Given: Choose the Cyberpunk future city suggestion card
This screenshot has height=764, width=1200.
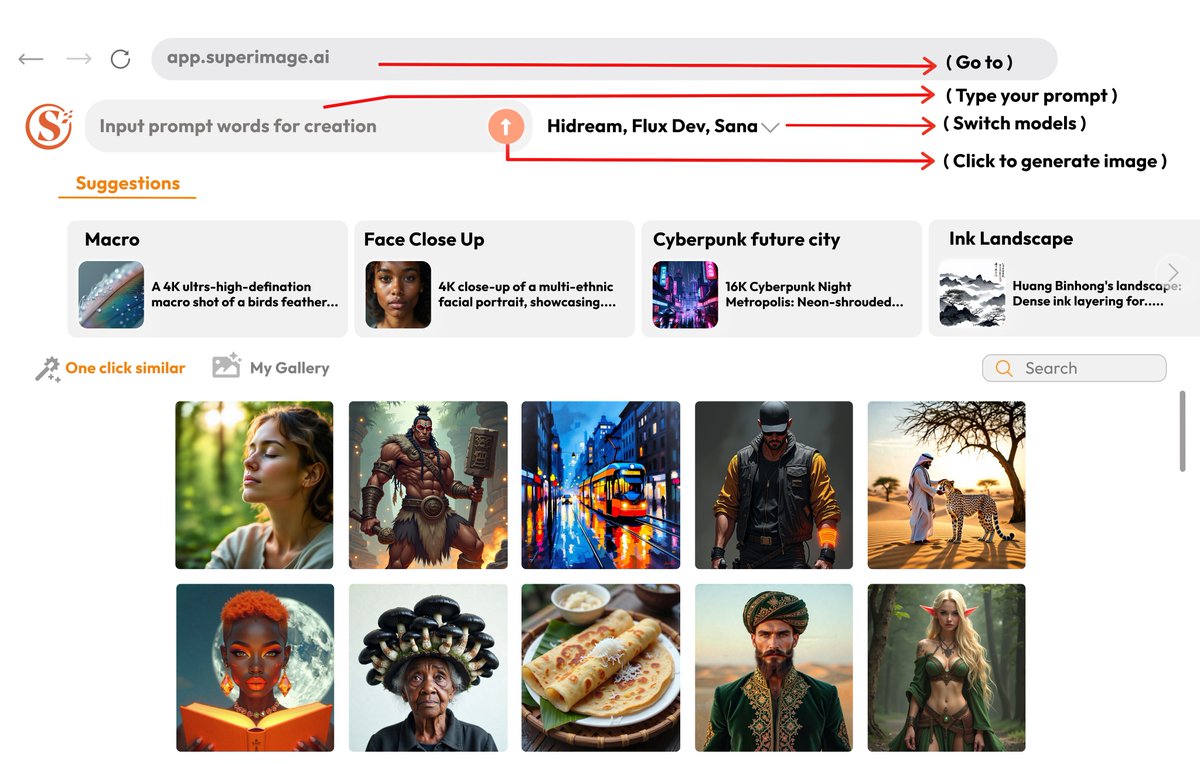Looking at the screenshot, I should (781, 278).
